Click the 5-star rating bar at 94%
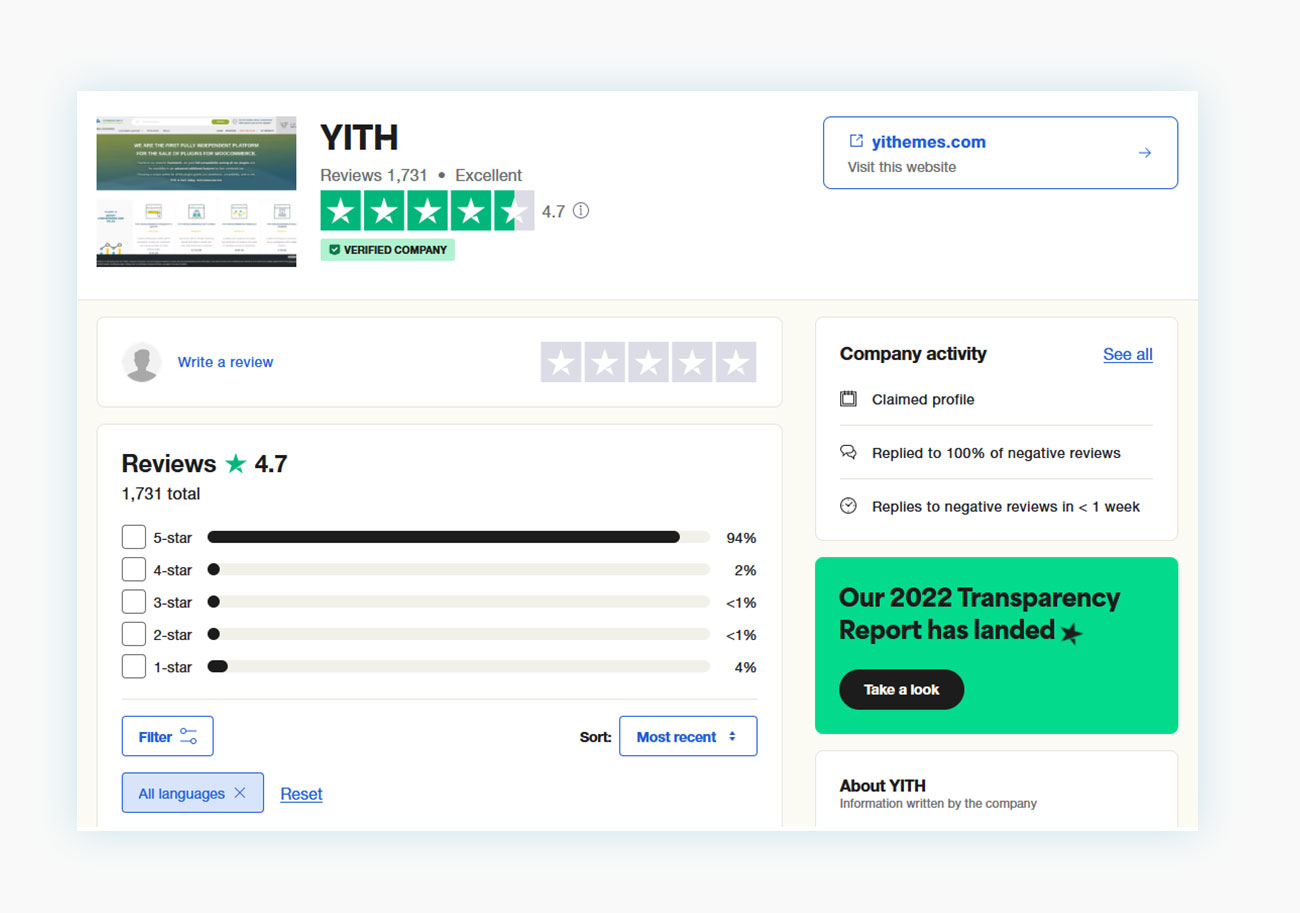 (458, 538)
